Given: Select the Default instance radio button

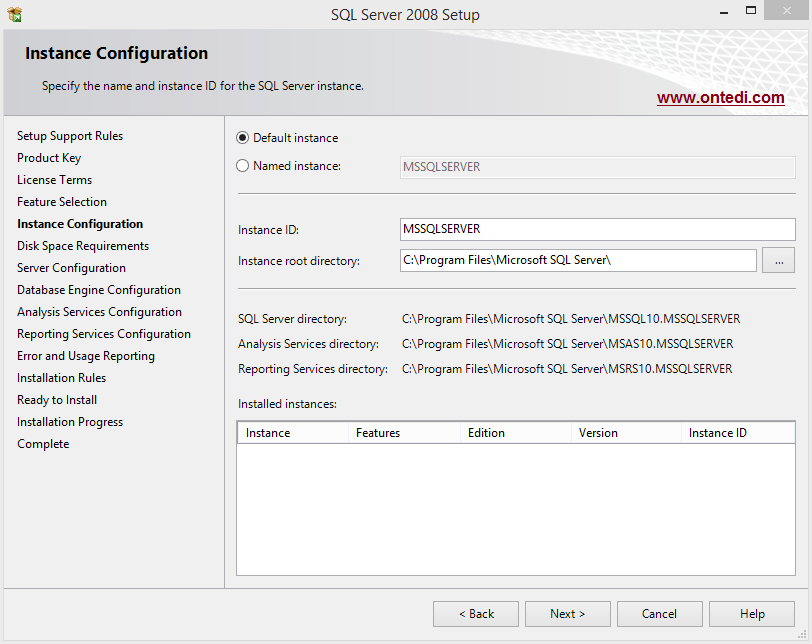Looking at the screenshot, I should (x=242, y=138).
